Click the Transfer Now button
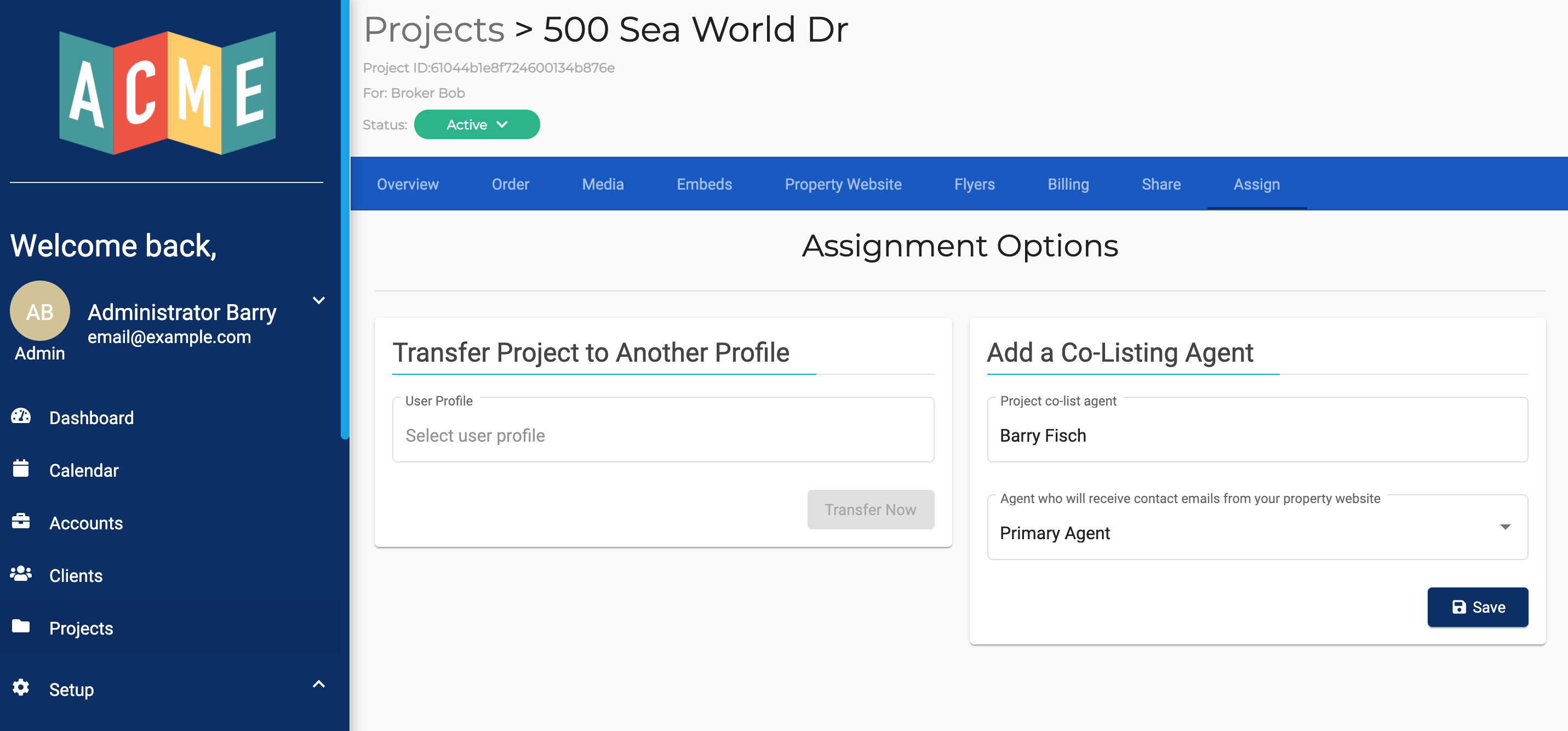This screenshot has width=1568, height=731. tap(870, 510)
